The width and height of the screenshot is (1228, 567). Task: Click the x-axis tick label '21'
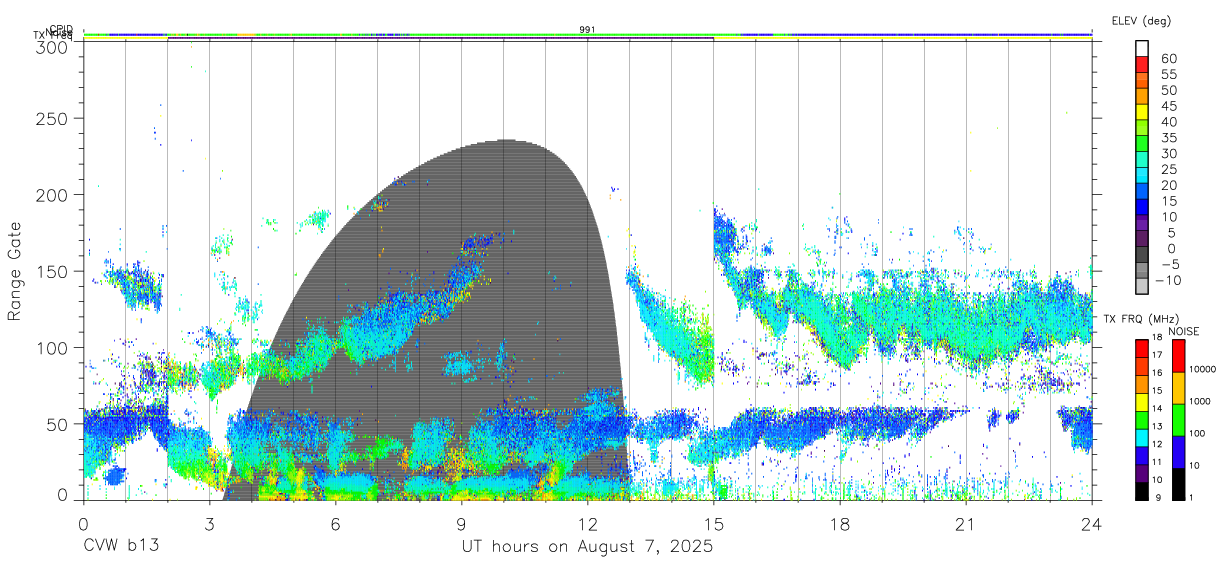[966, 524]
